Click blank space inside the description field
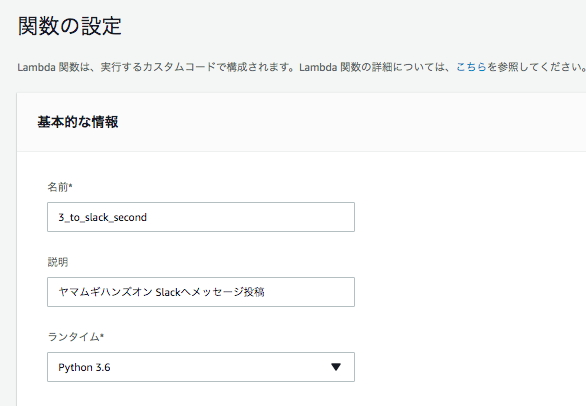The image size is (586, 406). pyautogui.click(x=309, y=292)
